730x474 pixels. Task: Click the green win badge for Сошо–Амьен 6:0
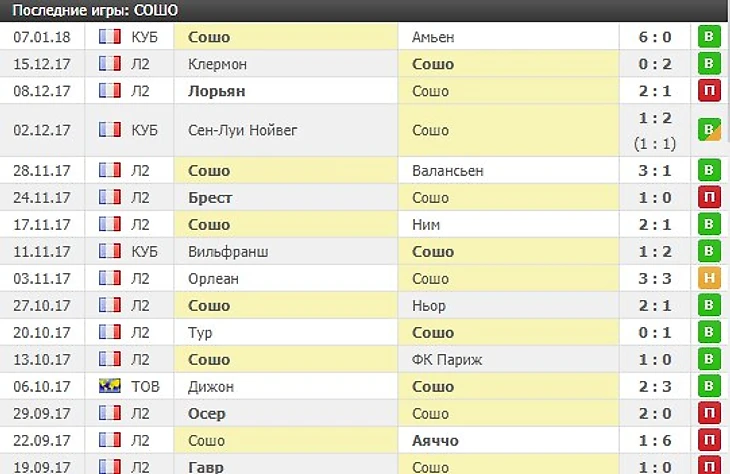click(x=709, y=37)
